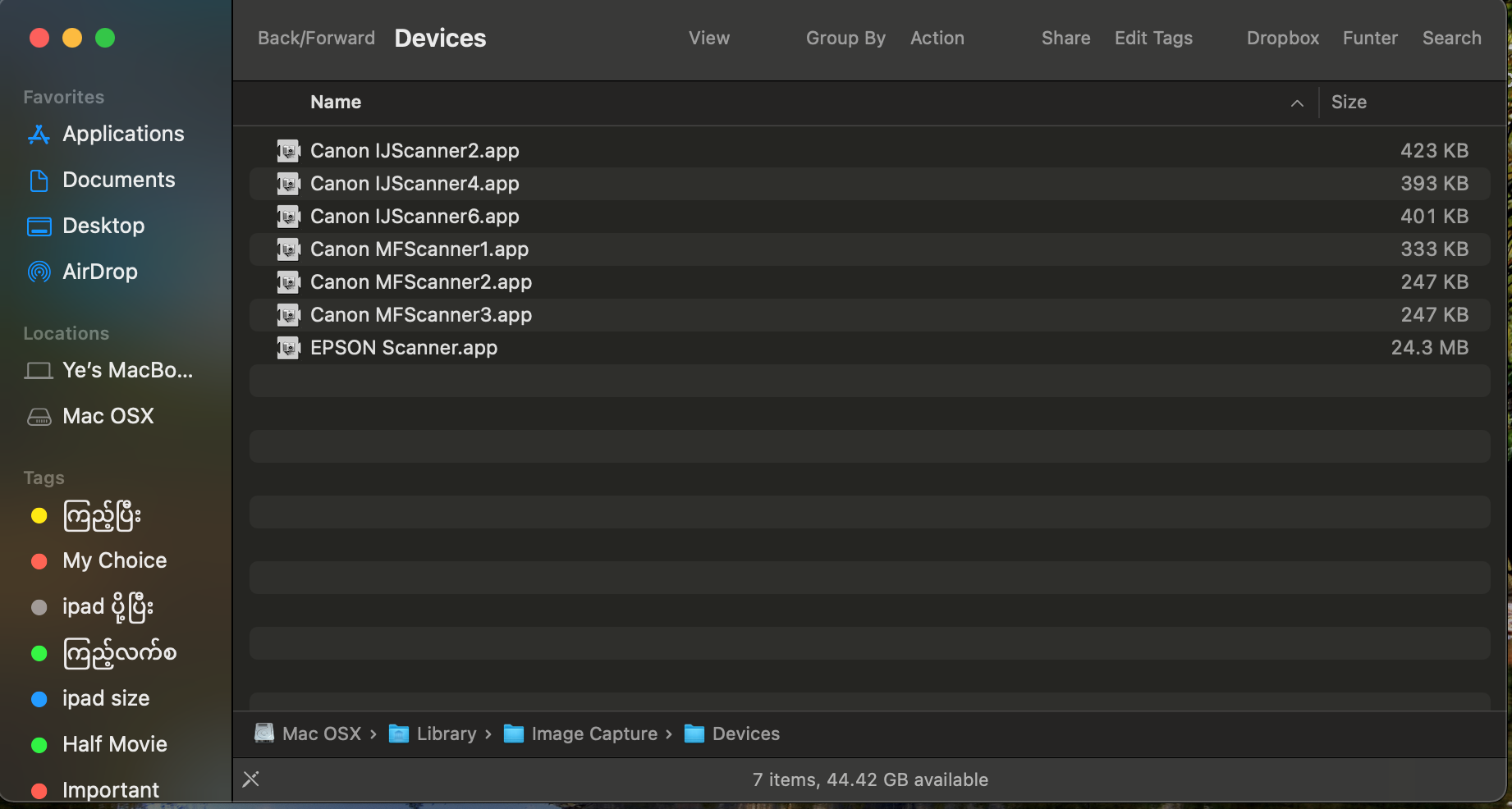1512x809 pixels.
Task: Go to Image Capture in the path bar
Action: tap(594, 734)
